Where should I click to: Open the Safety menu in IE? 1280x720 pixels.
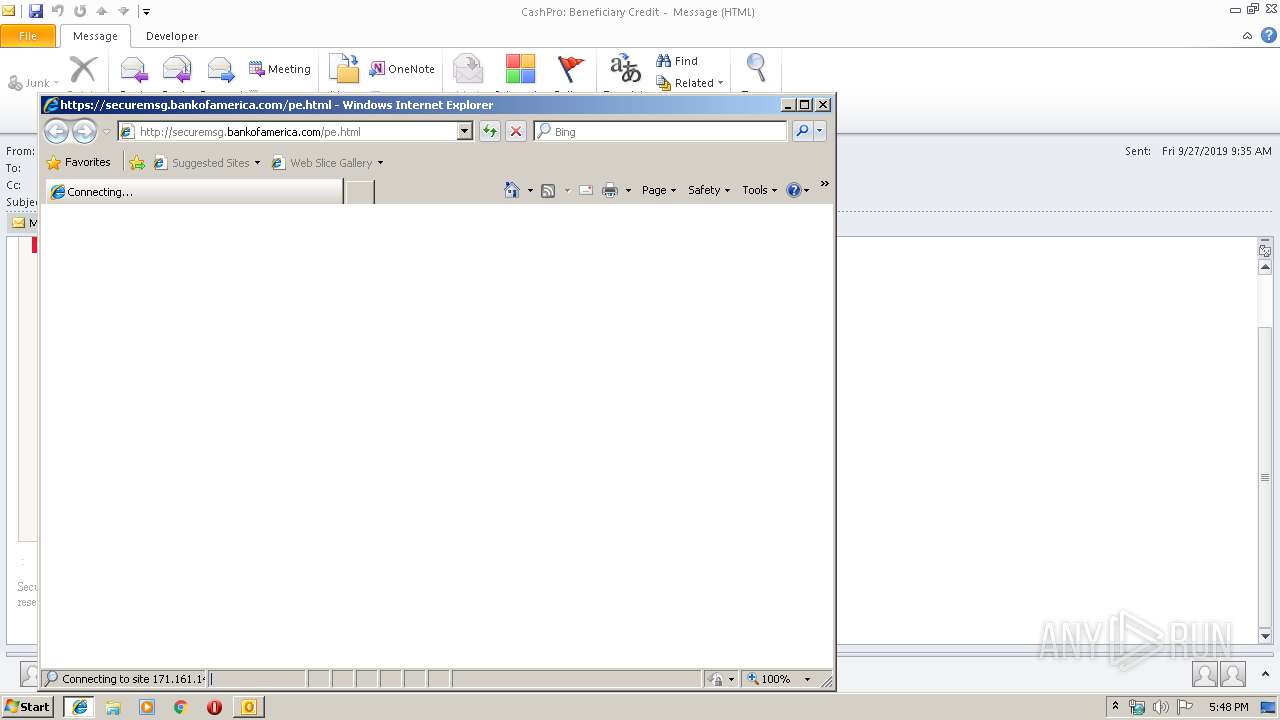tap(709, 190)
